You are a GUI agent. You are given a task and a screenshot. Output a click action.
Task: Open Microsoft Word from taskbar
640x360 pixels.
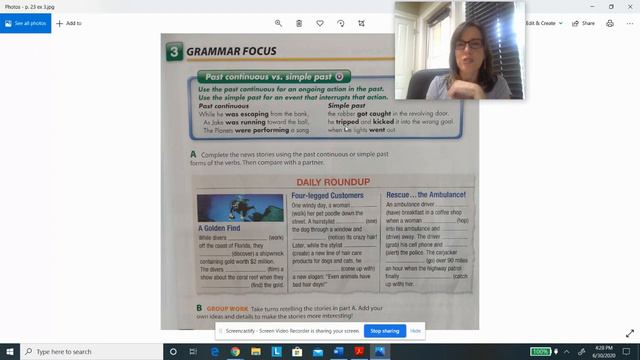[338, 351]
